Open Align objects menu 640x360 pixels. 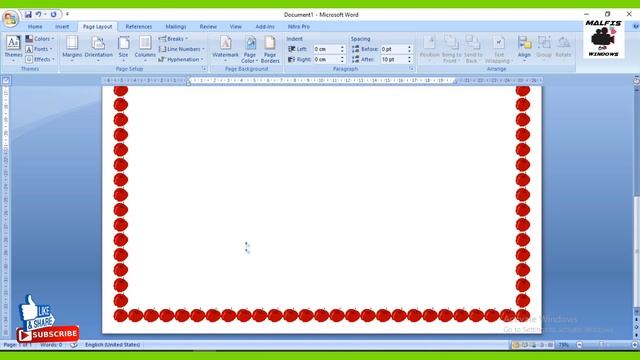(x=524, y=48)
